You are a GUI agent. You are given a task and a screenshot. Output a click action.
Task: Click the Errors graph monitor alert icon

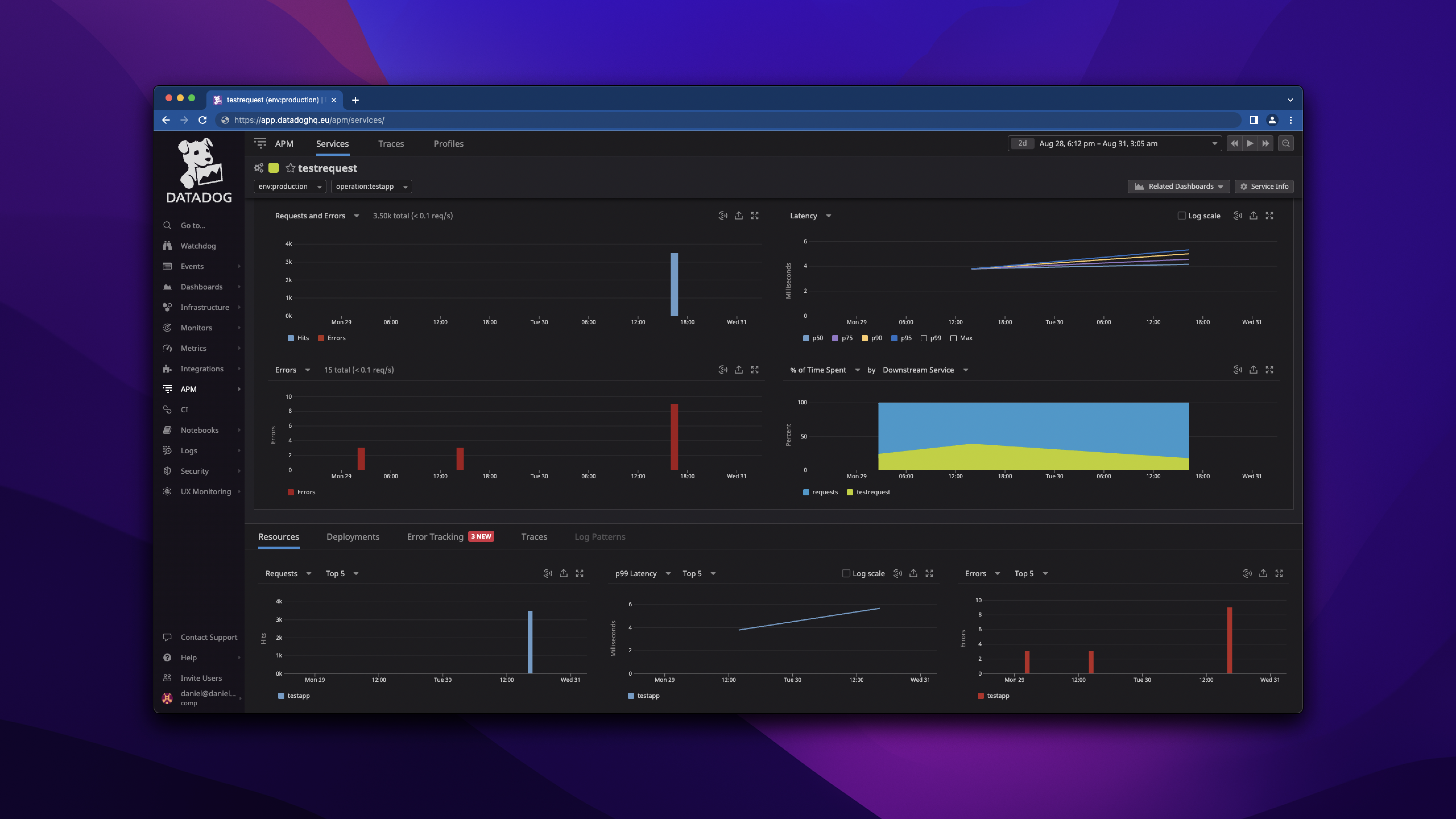point(723,370)
